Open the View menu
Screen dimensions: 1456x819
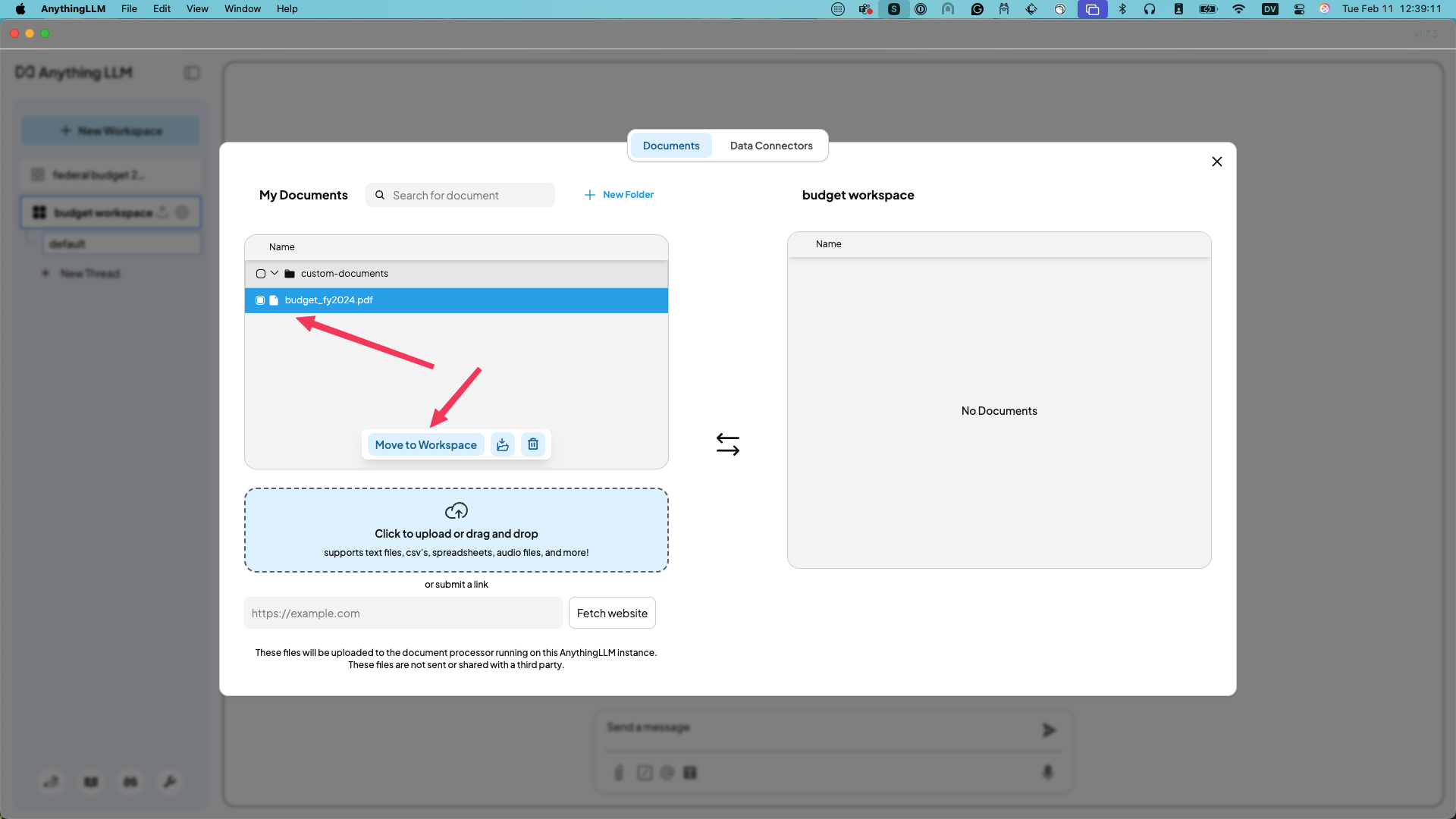coord(197,9)
